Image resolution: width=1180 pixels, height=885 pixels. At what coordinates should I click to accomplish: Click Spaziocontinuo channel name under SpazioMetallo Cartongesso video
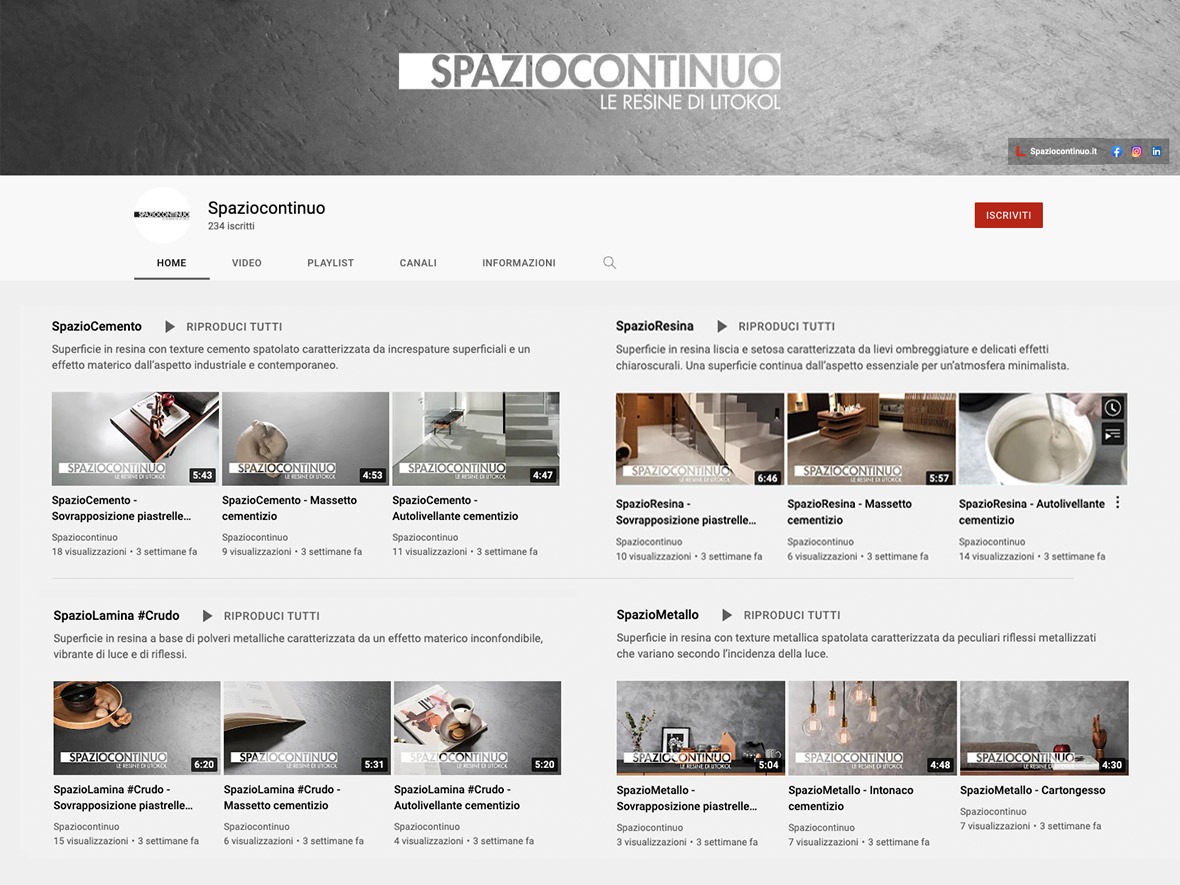pos(993,811)
